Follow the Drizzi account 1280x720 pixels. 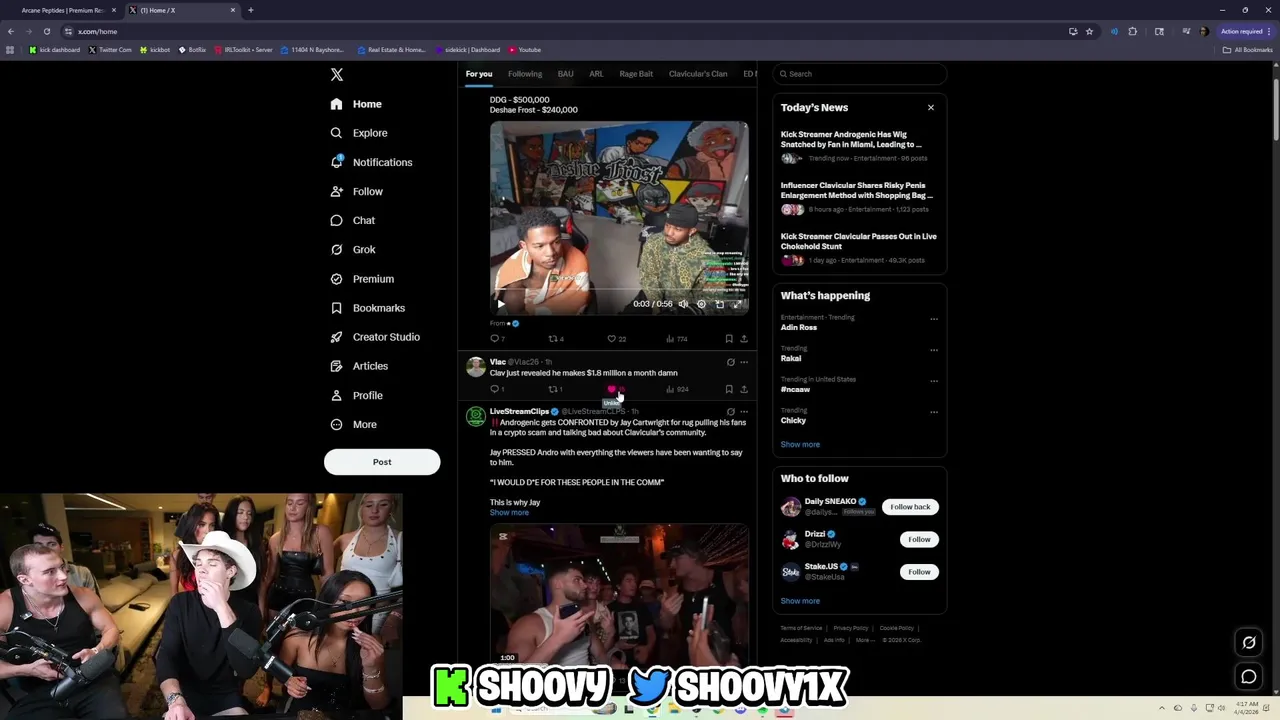coord(919,539)
